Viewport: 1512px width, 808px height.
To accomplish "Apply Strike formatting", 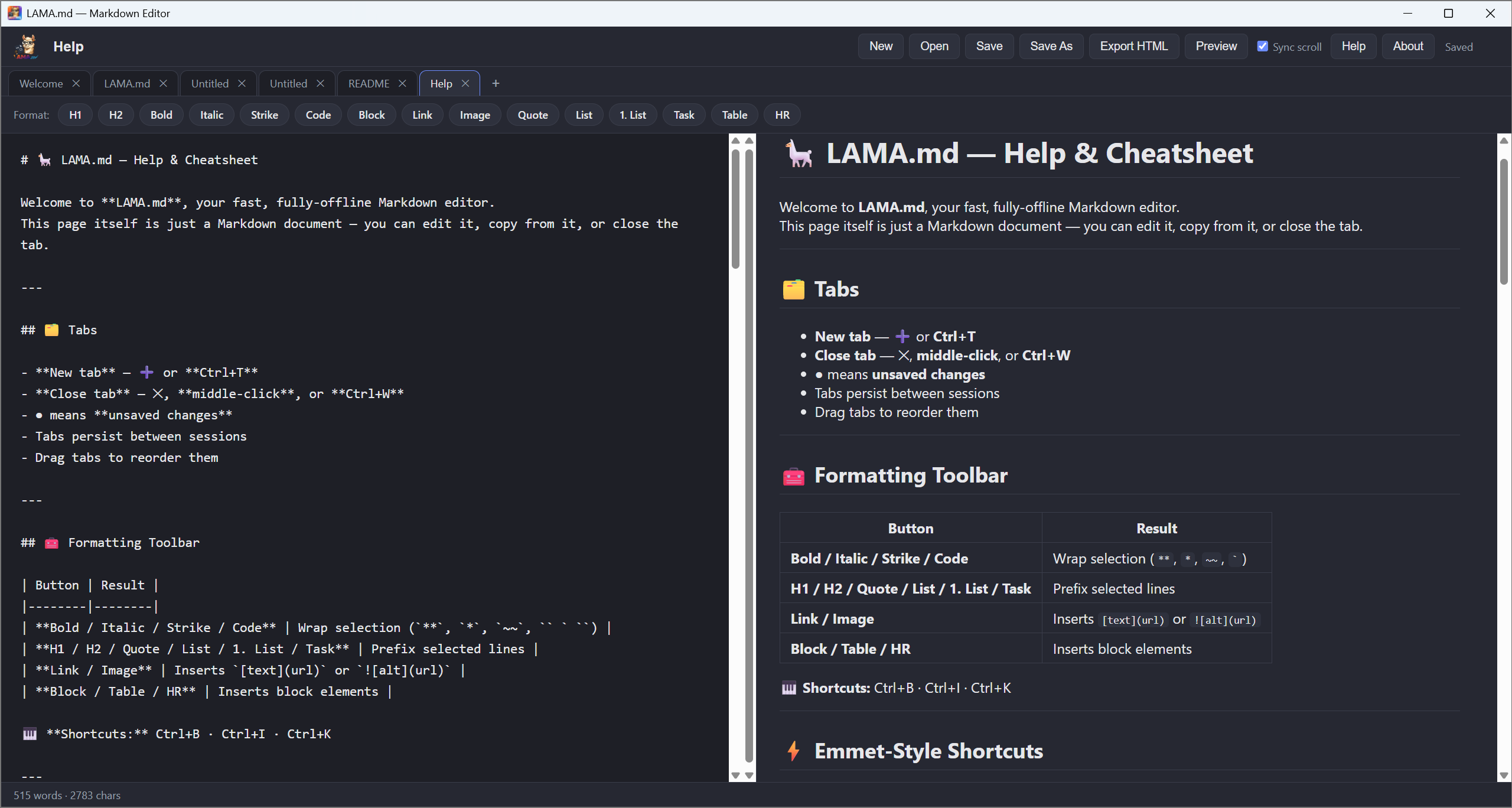I will pyautogui.click(x=264, y=115).
